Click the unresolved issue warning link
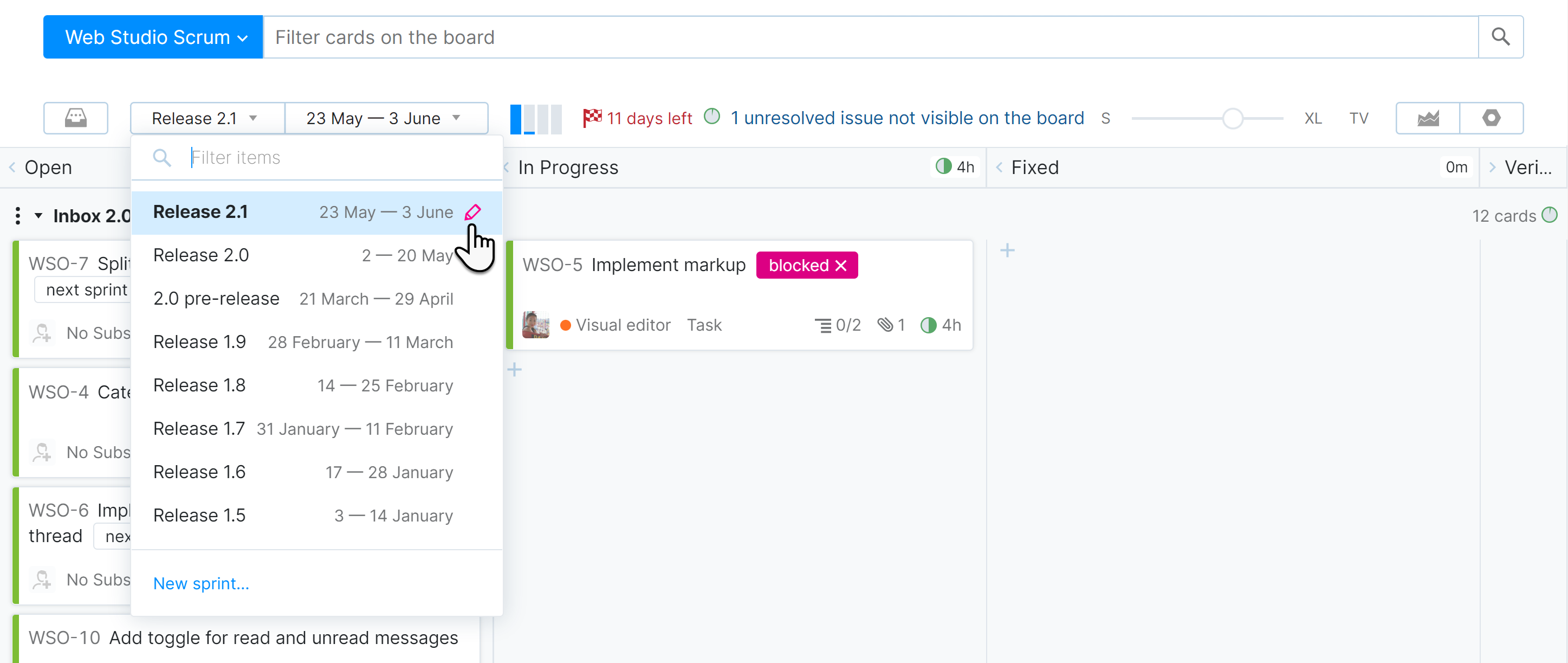The image size is (1568, 663). tap(906, 118)
